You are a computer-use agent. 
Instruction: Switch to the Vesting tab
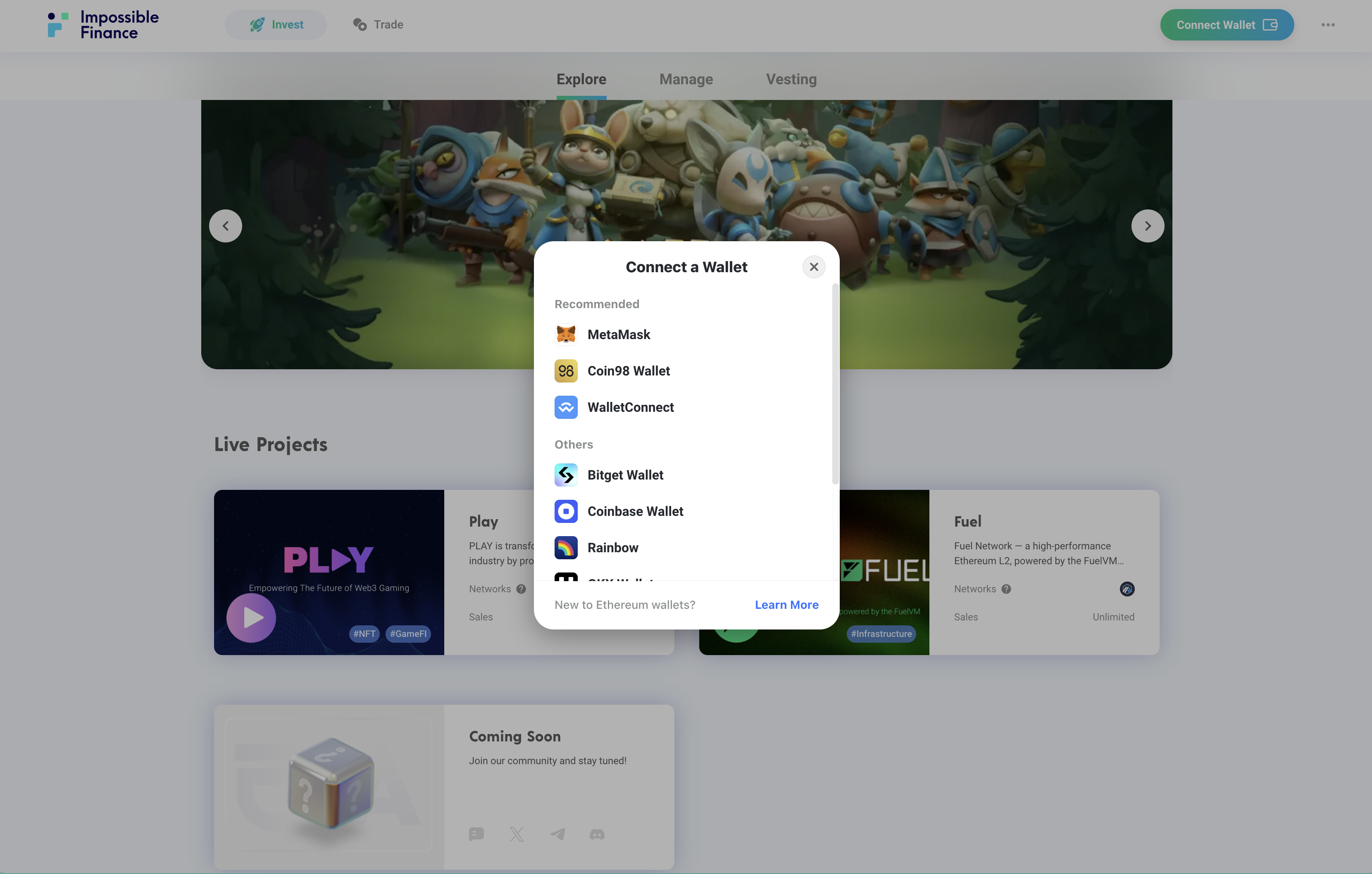(x=791, y=79)
